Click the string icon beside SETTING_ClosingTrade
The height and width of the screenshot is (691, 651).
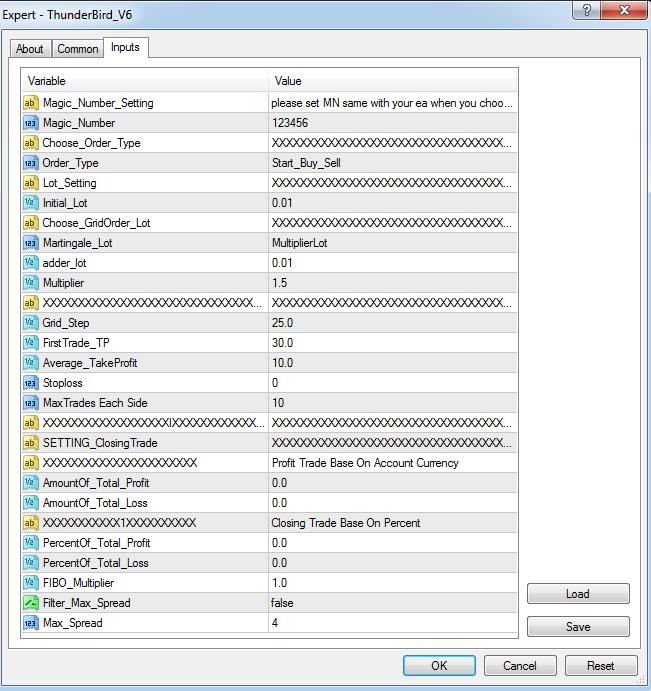30,443
